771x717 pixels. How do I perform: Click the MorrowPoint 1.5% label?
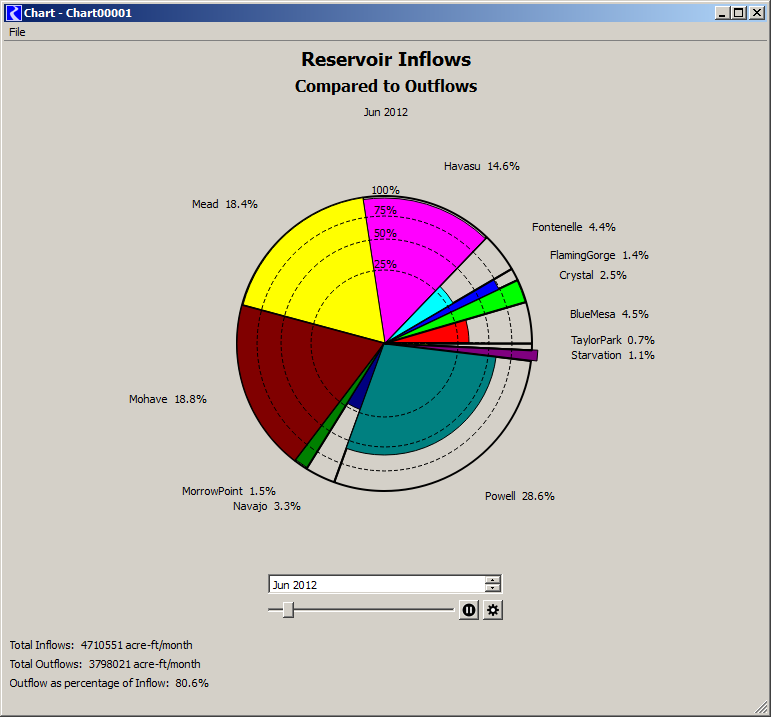point(229,491)
